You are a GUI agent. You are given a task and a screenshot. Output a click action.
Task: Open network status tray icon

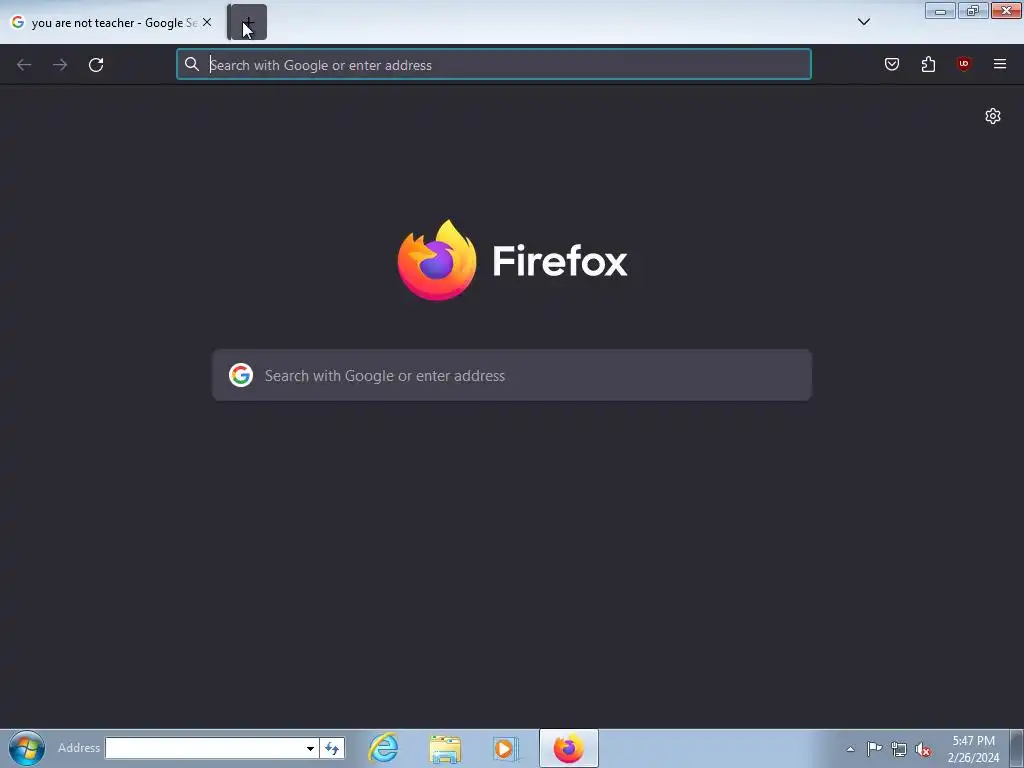tap(899, 749)
